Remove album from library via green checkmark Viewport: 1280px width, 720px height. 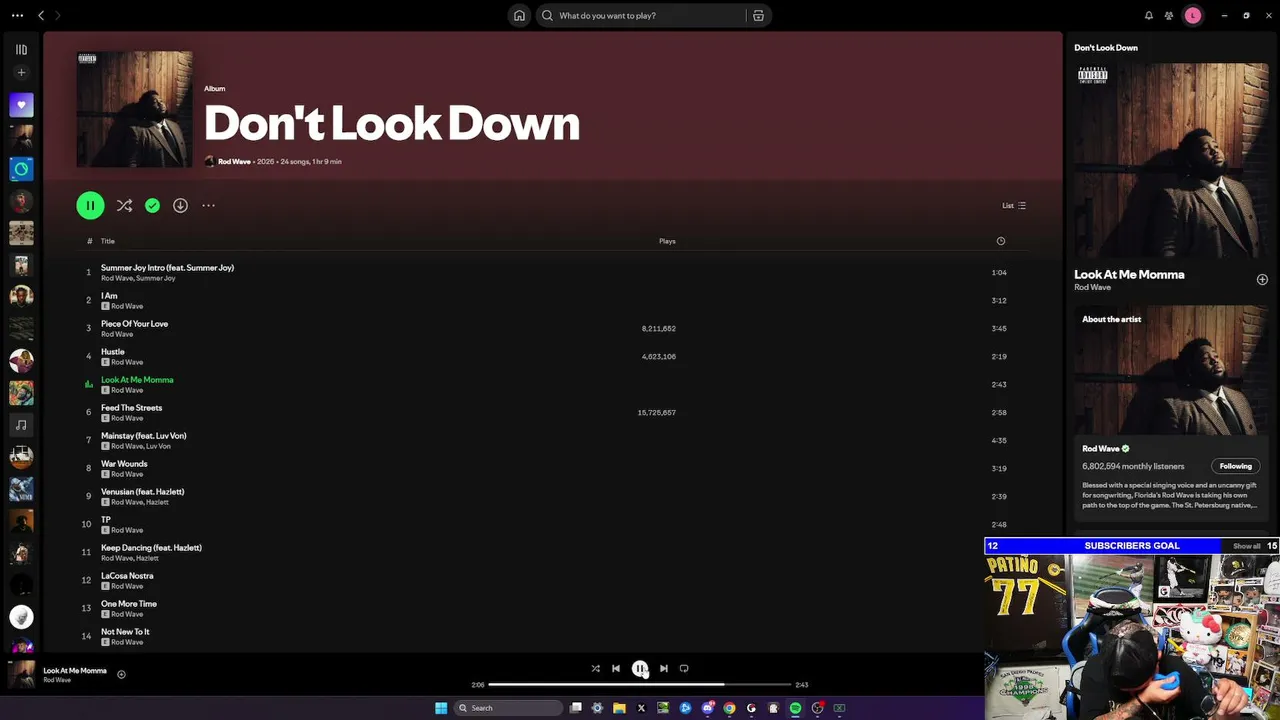[x=152, y=205]
